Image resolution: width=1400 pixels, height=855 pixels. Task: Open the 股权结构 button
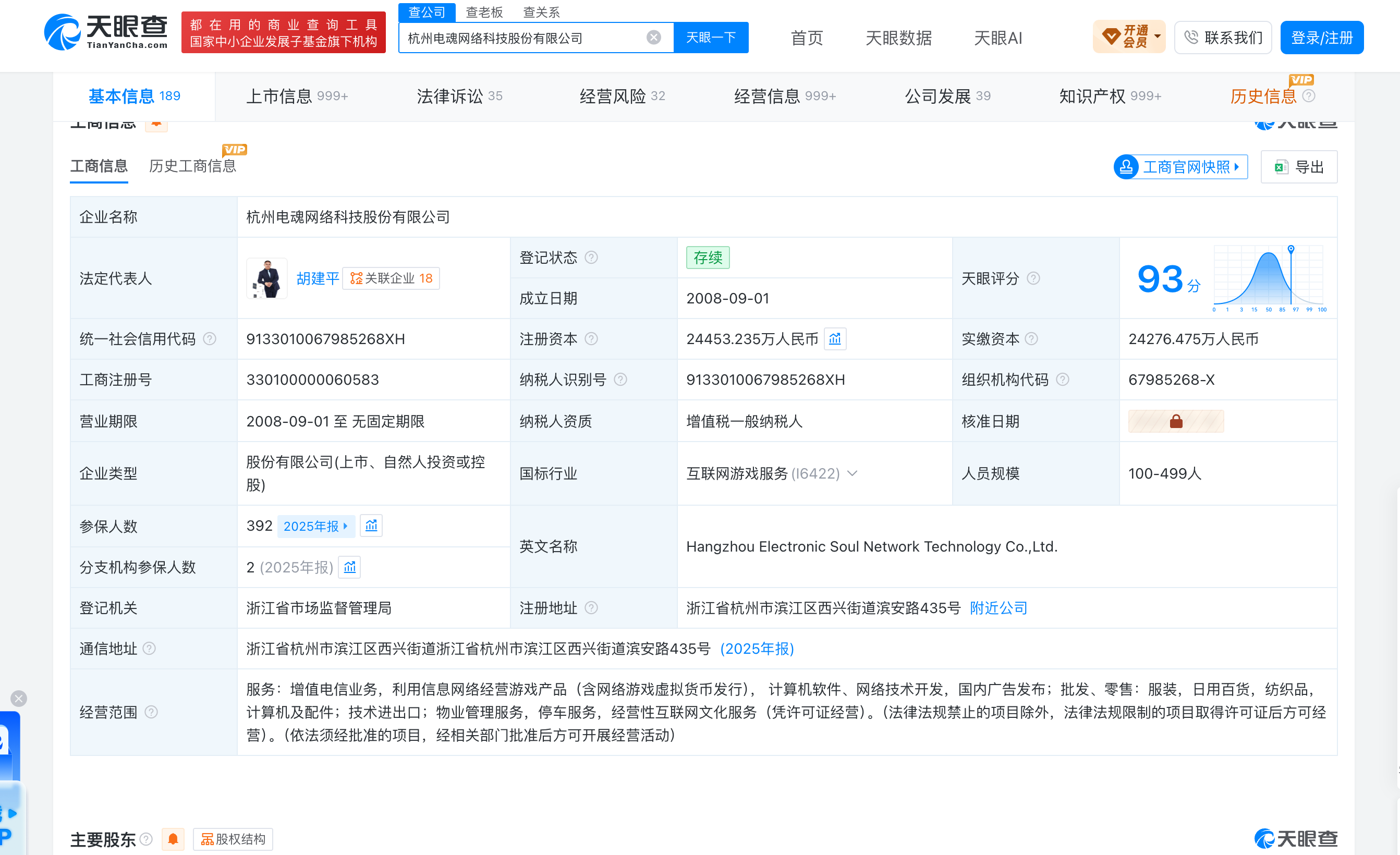tap(233, 839)
